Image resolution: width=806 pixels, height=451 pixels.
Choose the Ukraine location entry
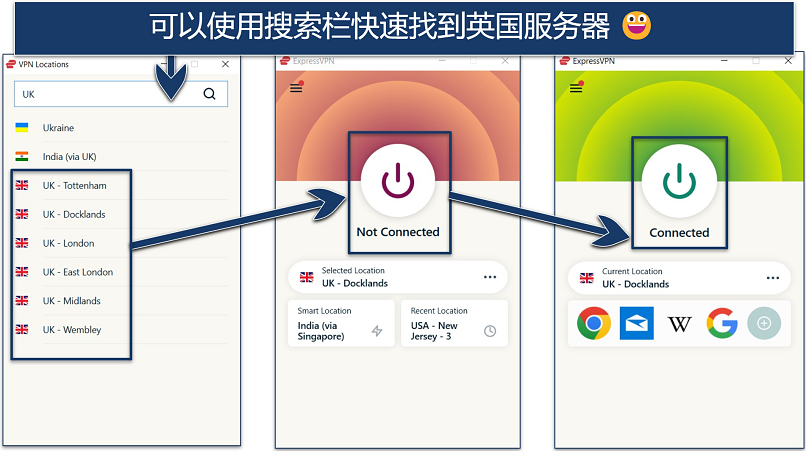[121, 128]
